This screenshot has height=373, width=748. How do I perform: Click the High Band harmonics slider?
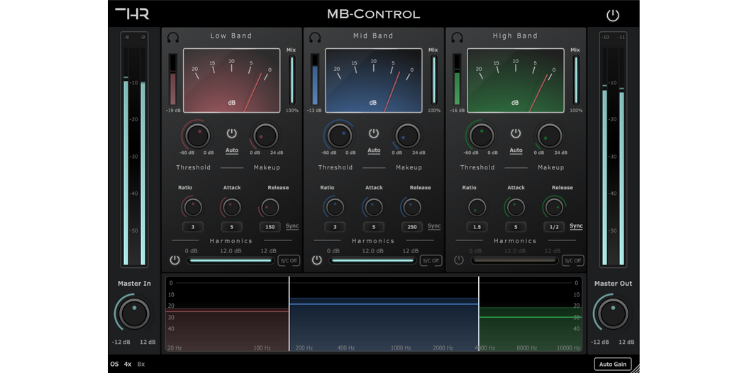pyautogui.click(x=514, y=260)
